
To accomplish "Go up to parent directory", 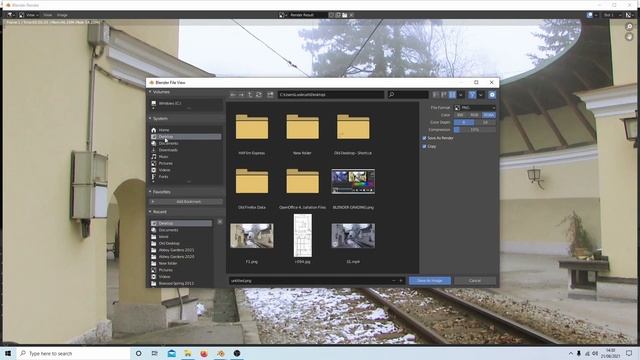I will [250, 95].
